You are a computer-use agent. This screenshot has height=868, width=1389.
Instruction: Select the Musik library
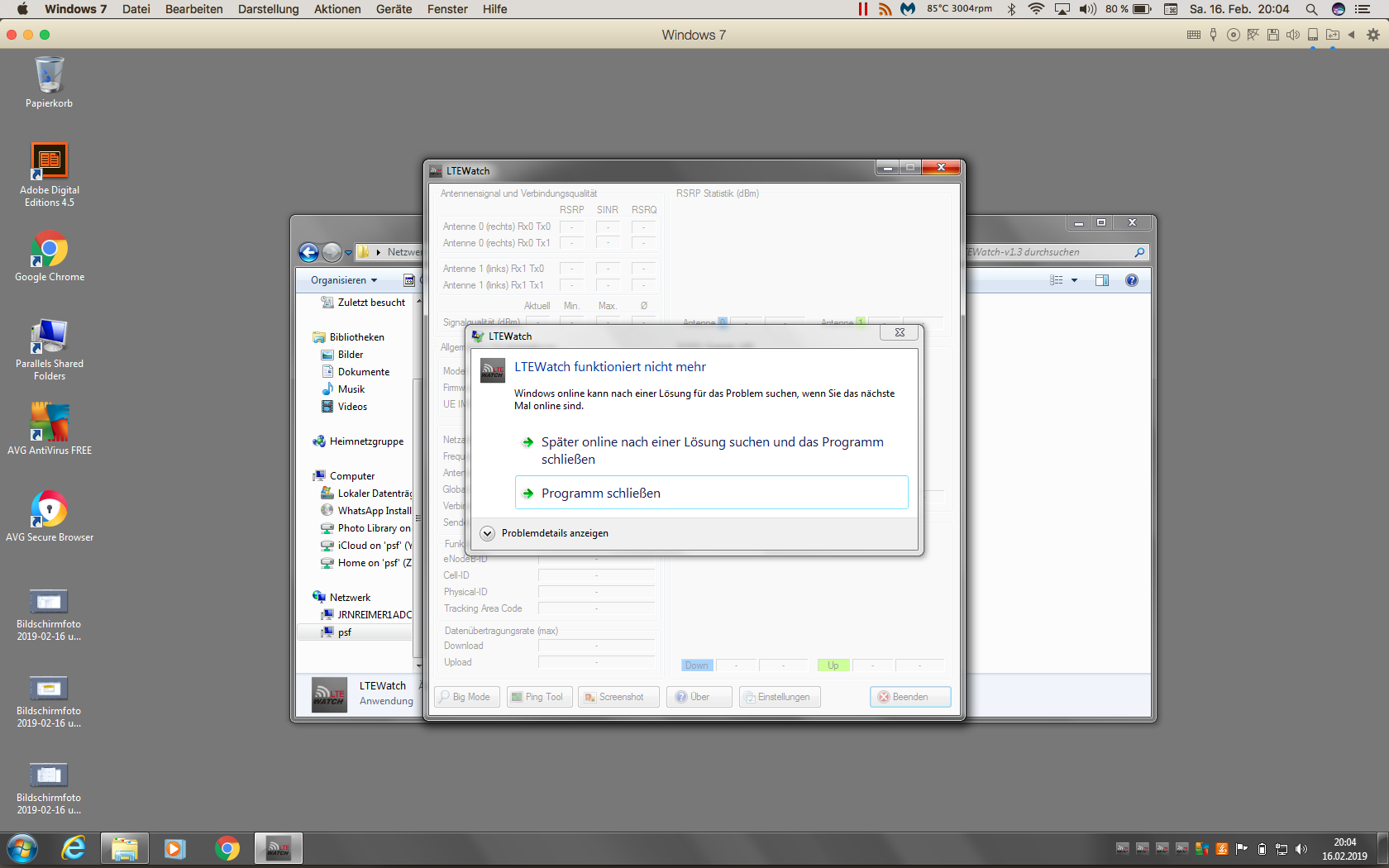click(x=343, y=389)
